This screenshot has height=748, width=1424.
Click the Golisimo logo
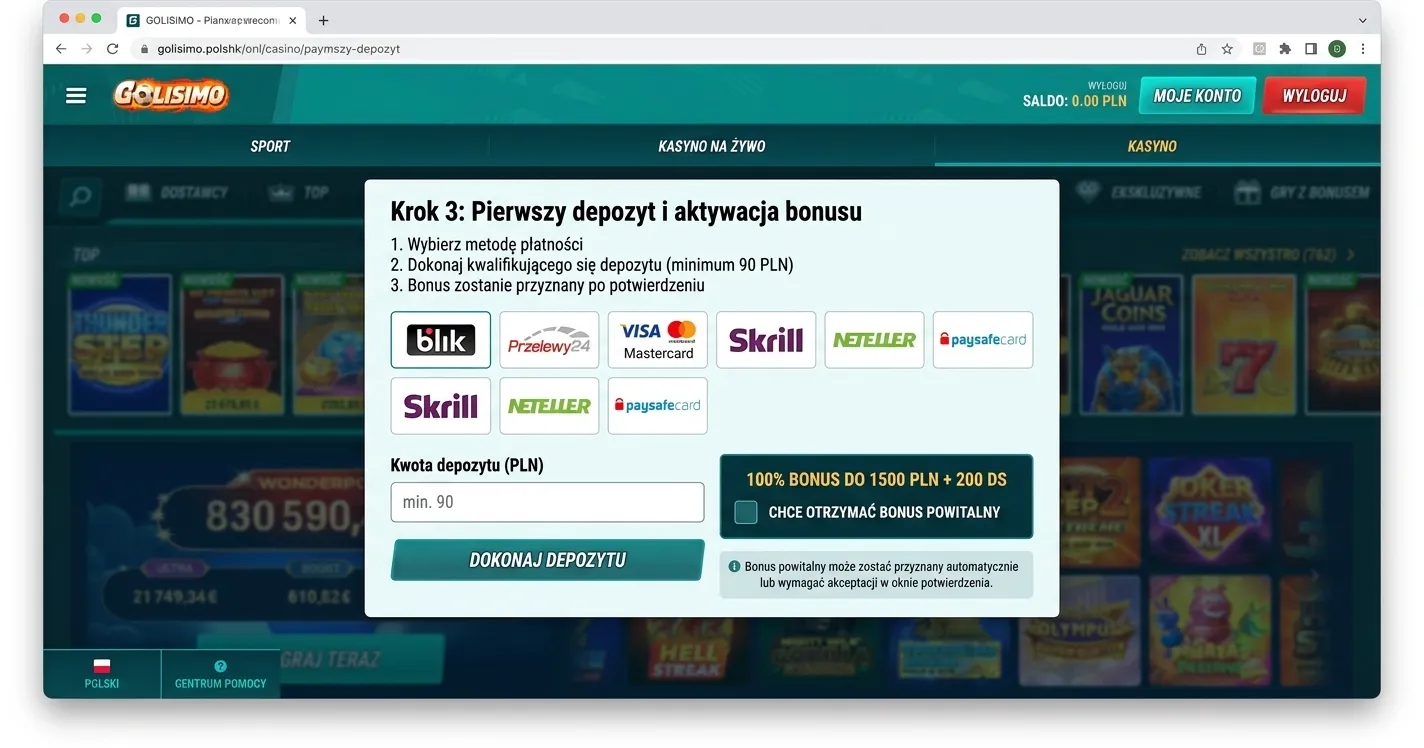click(x=171, y=95)
